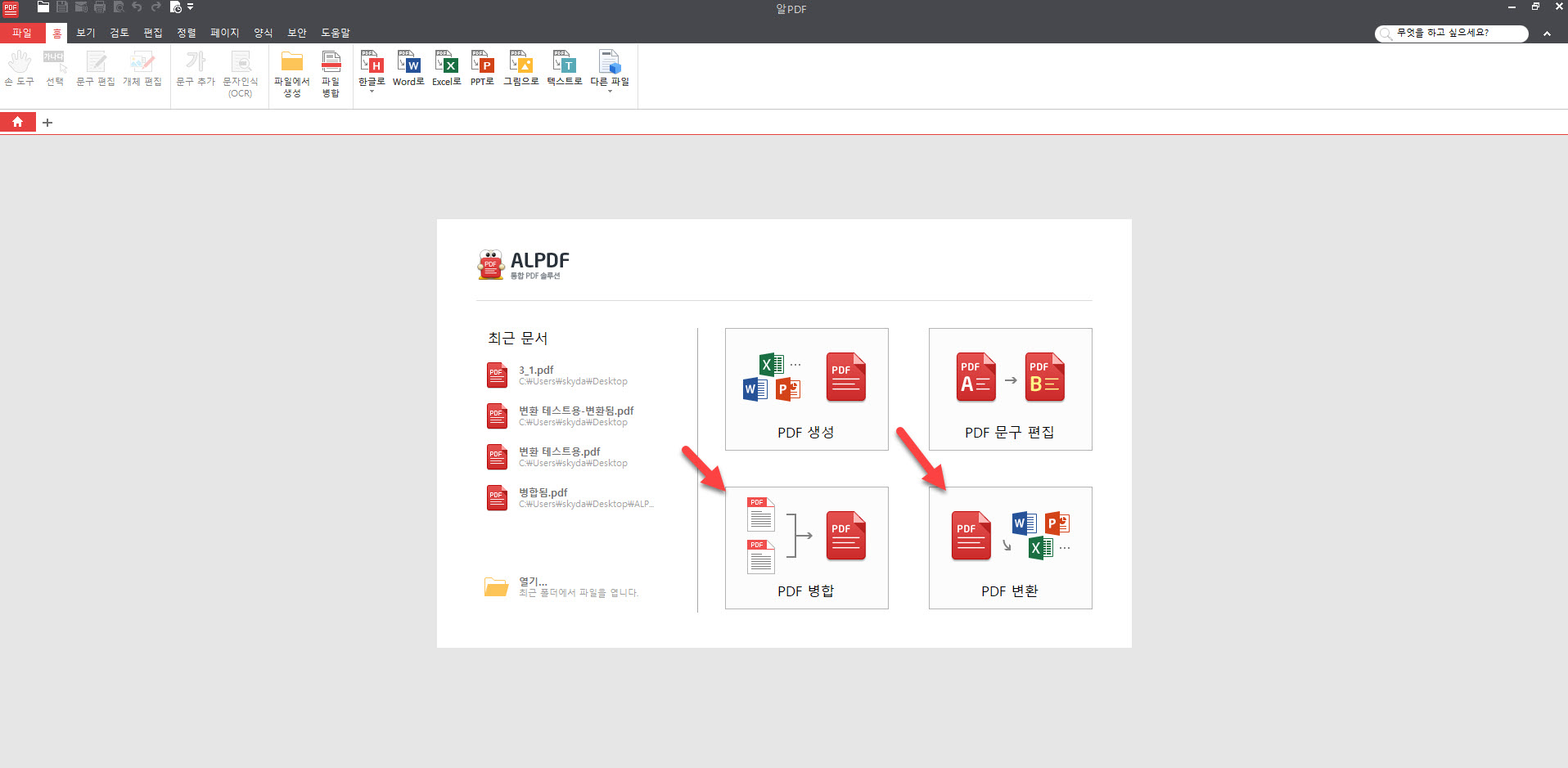Activate 문구 편집 text edit tool
The image size is (1568, 768).
tap(96, 70)
